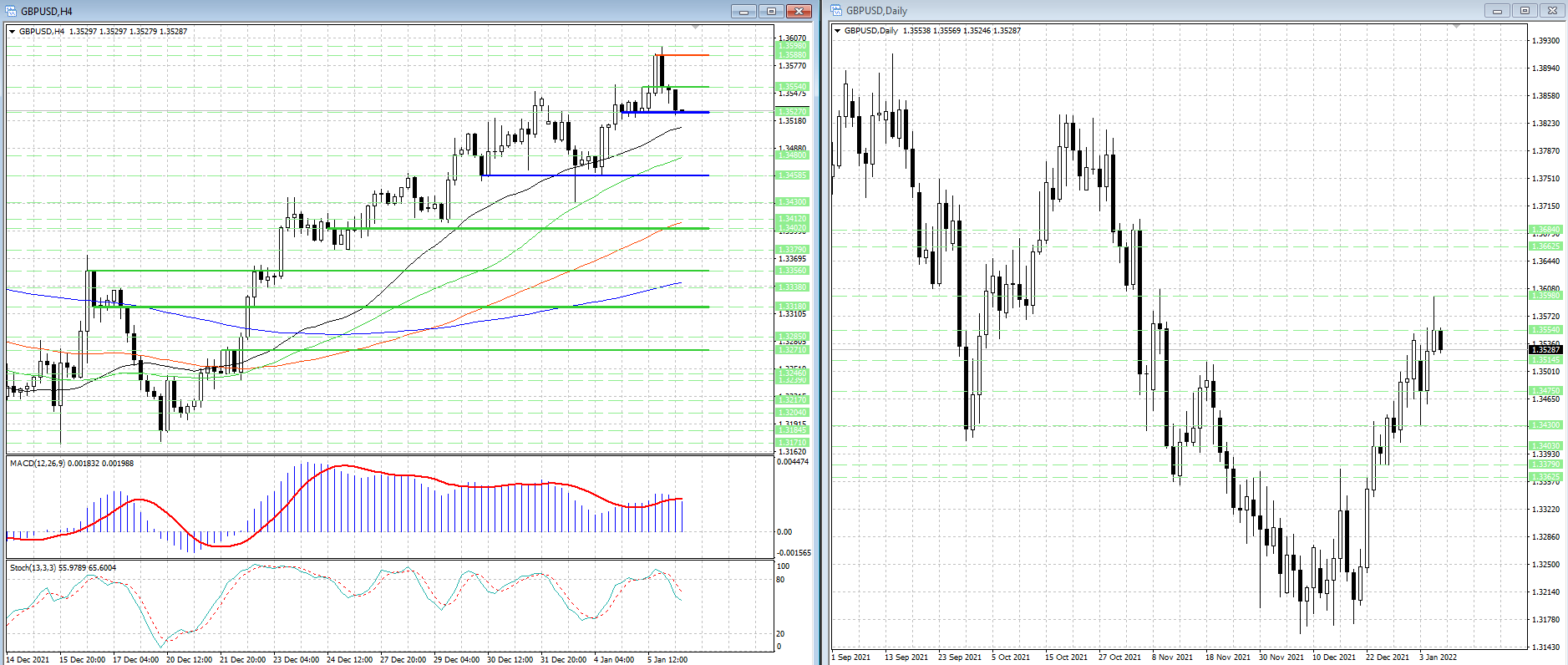Click the GBPUSD,Daily window title icon
1568x665 pixels.
tap(836, 11)
